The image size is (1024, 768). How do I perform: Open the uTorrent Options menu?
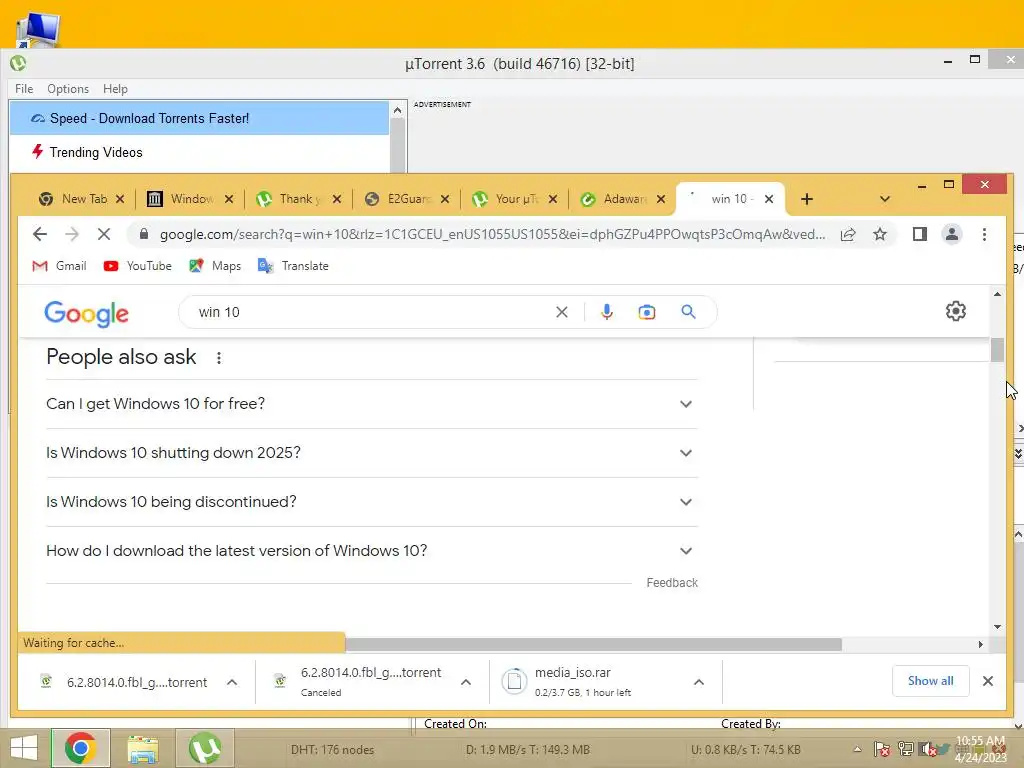click(x=67, y=89)
